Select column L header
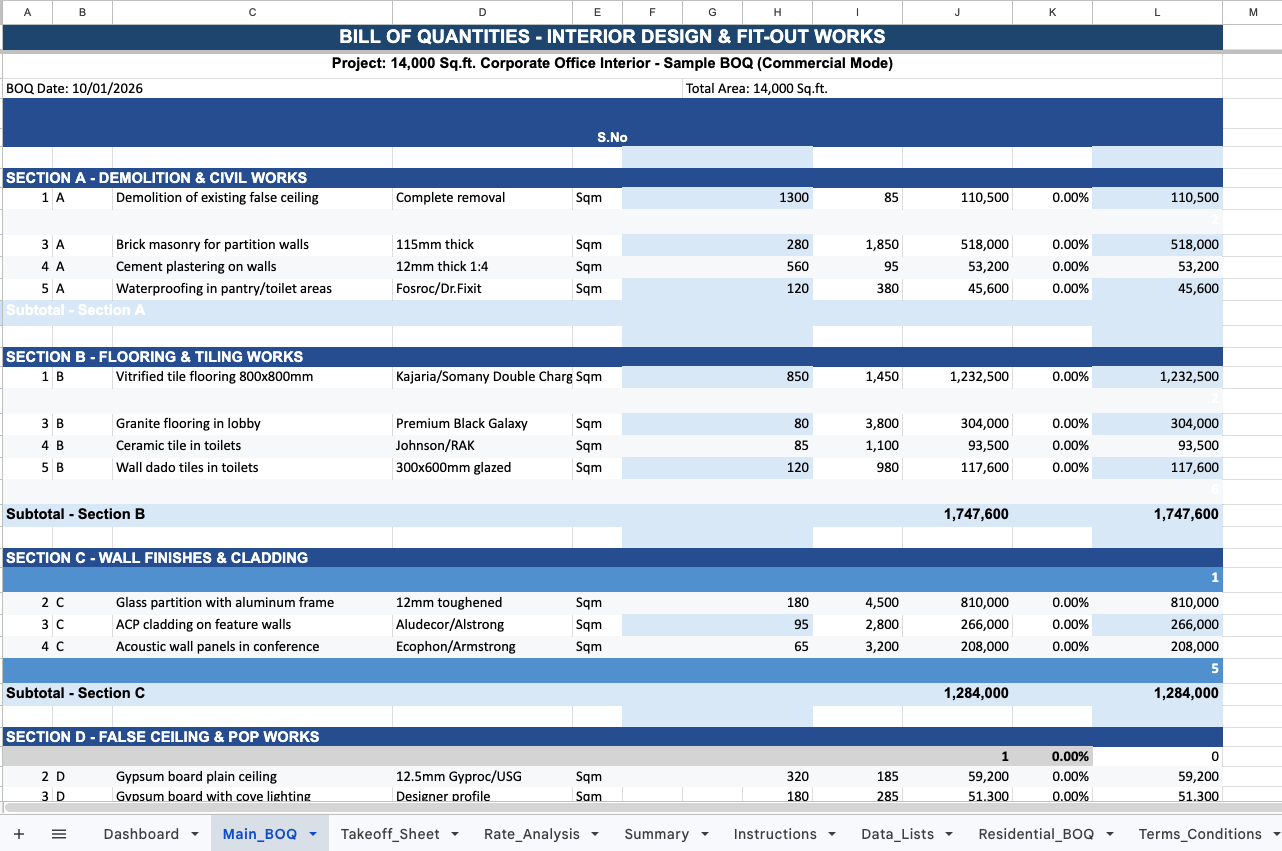The height and width of the screenshot is (851, 1282). tap(1157, 12)
